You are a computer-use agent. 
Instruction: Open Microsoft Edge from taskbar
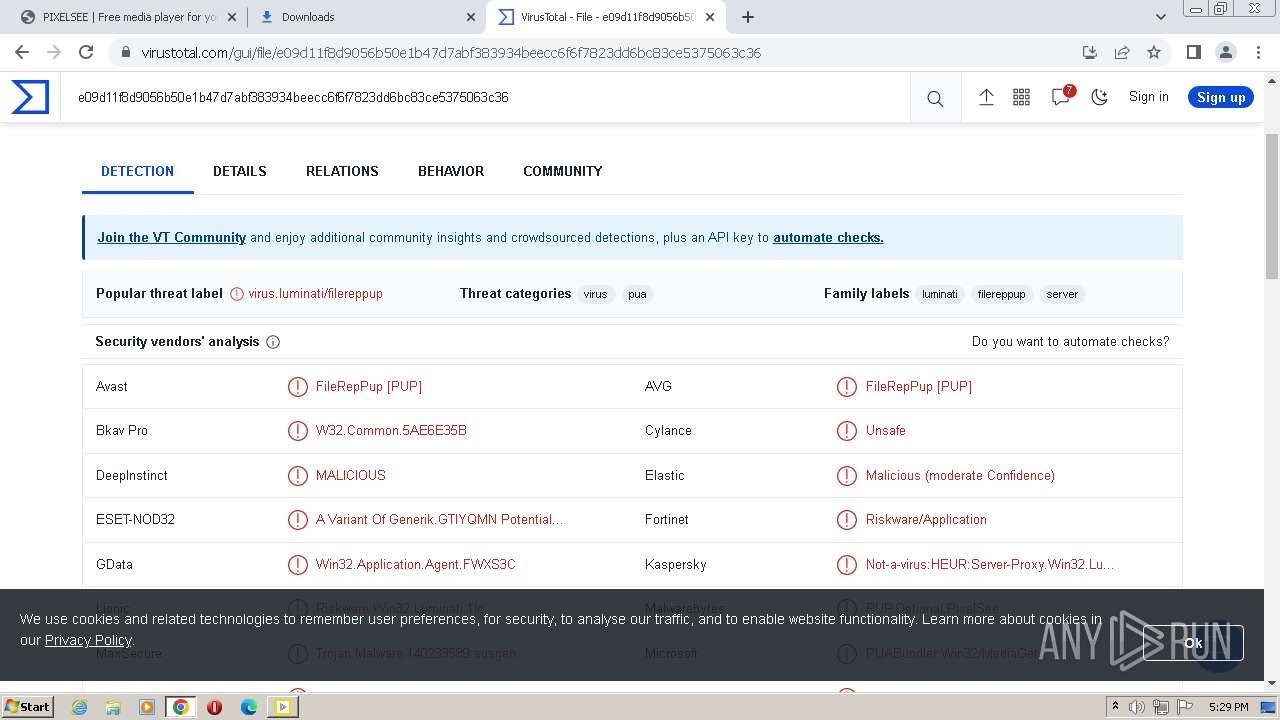pos(249,707)
